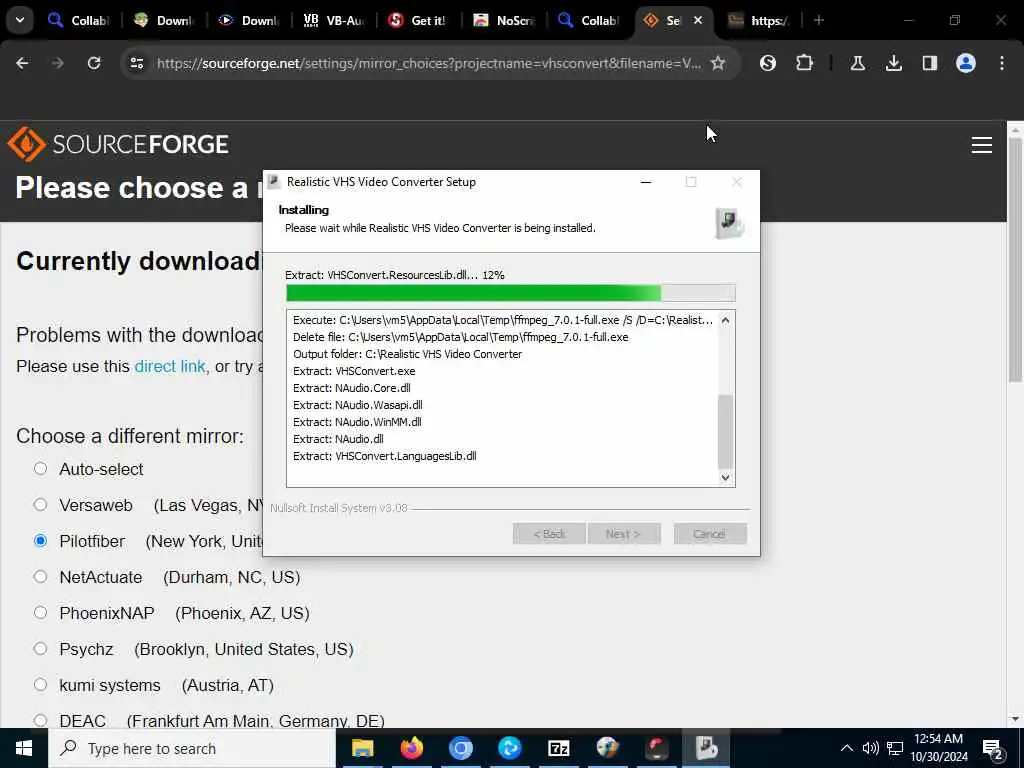
Task: Open the Windows Start menu
Action: 24,748
